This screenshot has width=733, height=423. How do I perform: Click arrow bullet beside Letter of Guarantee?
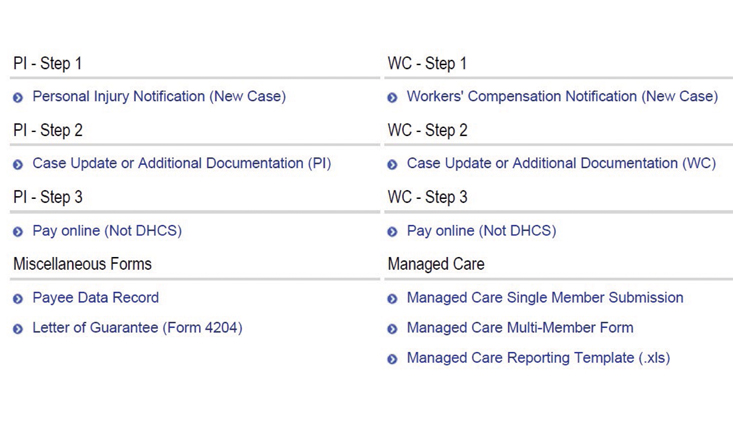tap(18, 329)
